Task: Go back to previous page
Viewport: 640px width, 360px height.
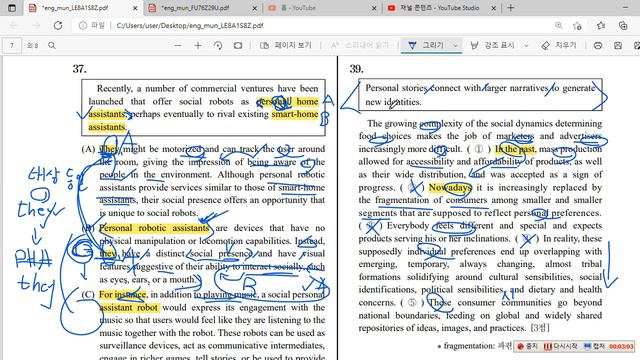Action: pyautogui.click(x=14, y=25)
